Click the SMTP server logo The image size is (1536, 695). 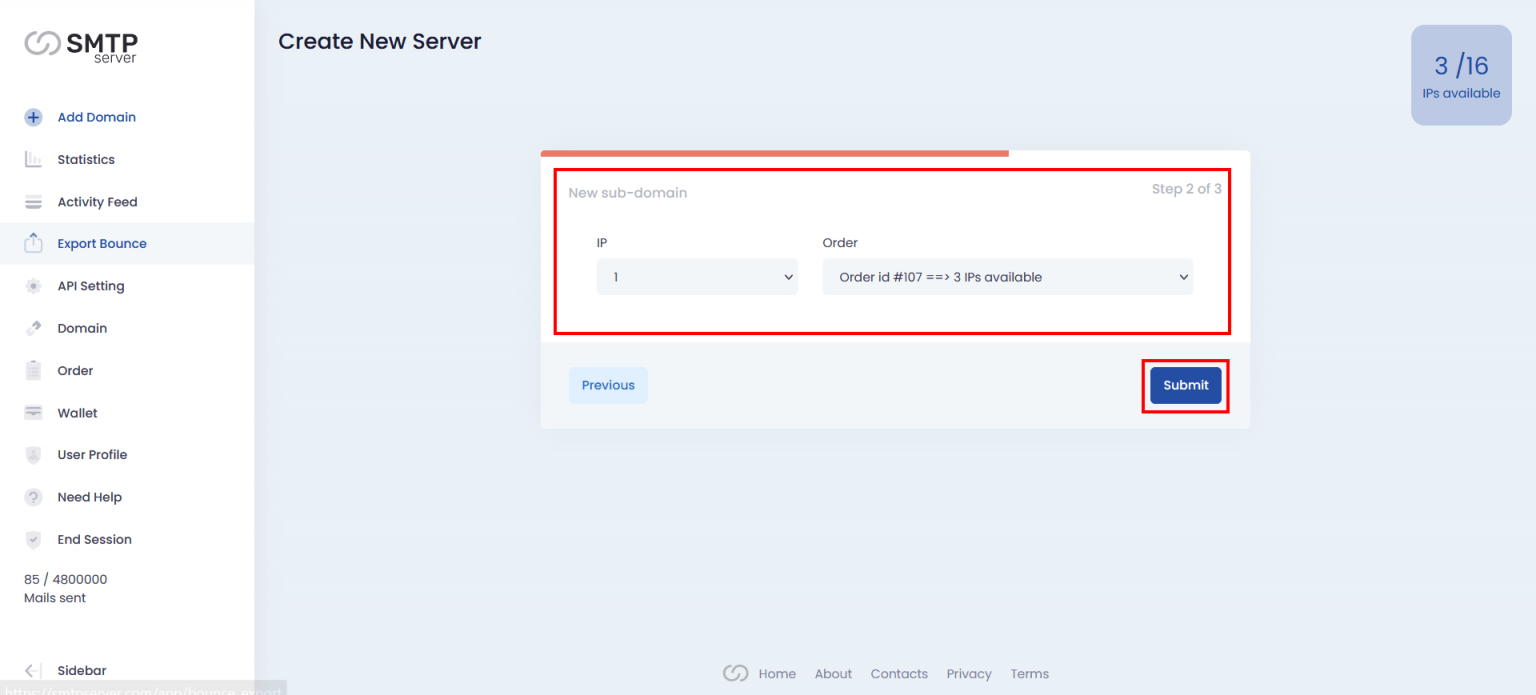click(x=81, y=46)
